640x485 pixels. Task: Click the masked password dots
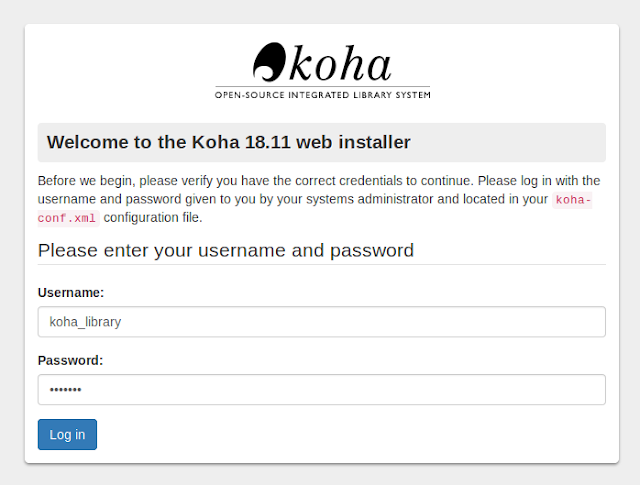coord(65,390)
